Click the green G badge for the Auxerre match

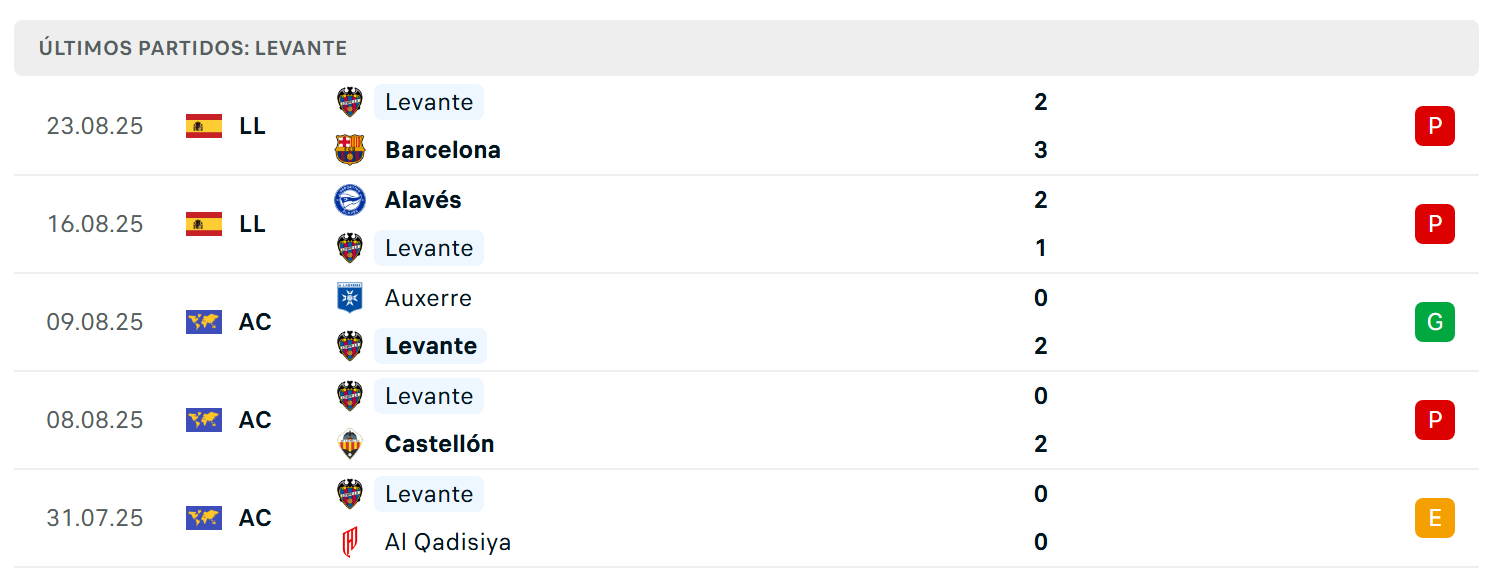[1434, 322]
